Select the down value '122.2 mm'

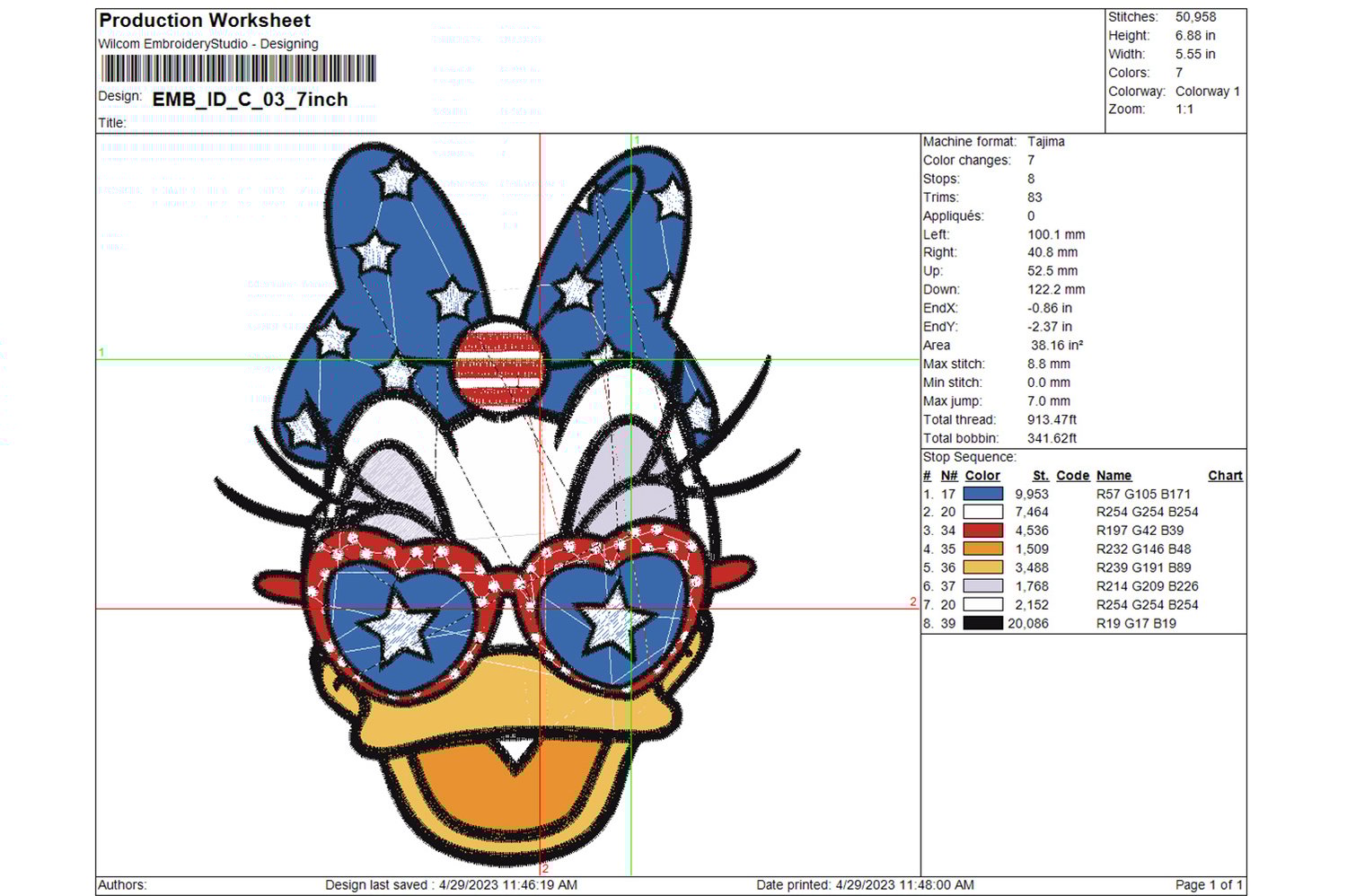click(x=1056, y=290)
